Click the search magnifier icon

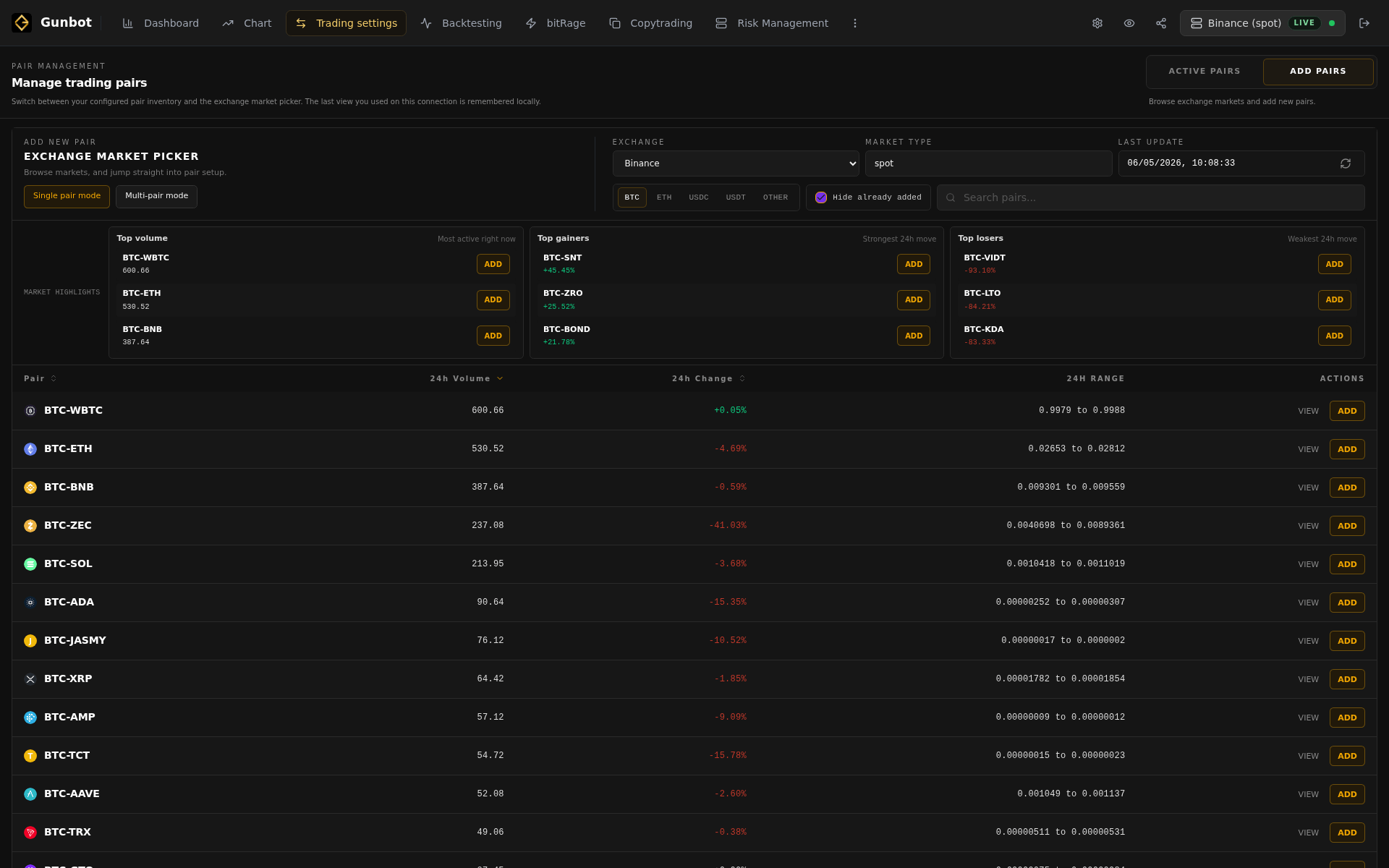click(x=951, y=197)
